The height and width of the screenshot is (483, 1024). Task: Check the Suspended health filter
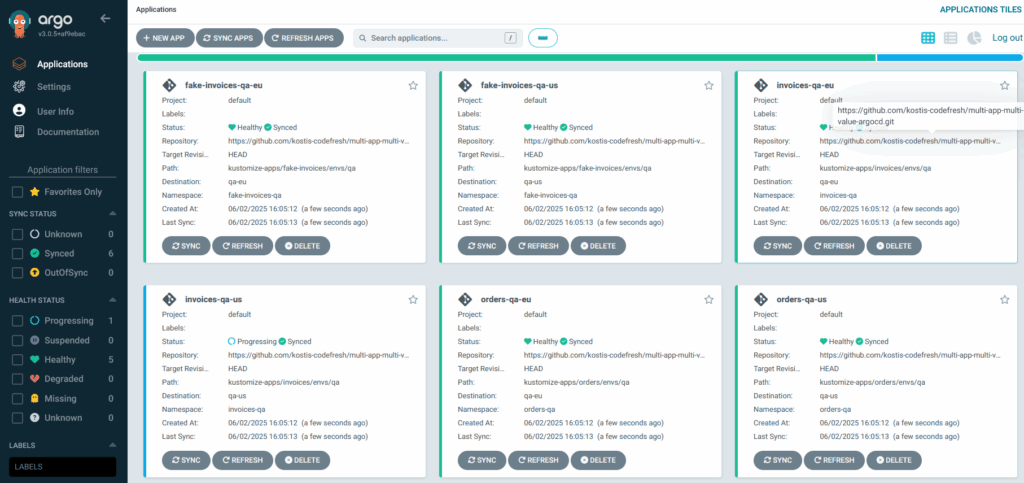coord(18,340)
